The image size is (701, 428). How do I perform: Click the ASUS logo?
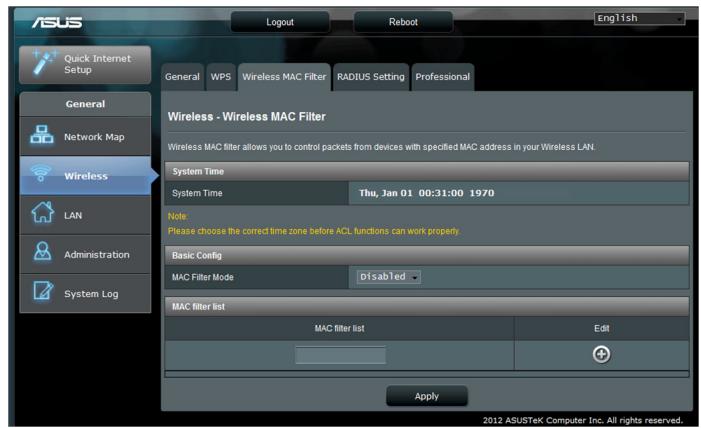click(x=57, y=22)
